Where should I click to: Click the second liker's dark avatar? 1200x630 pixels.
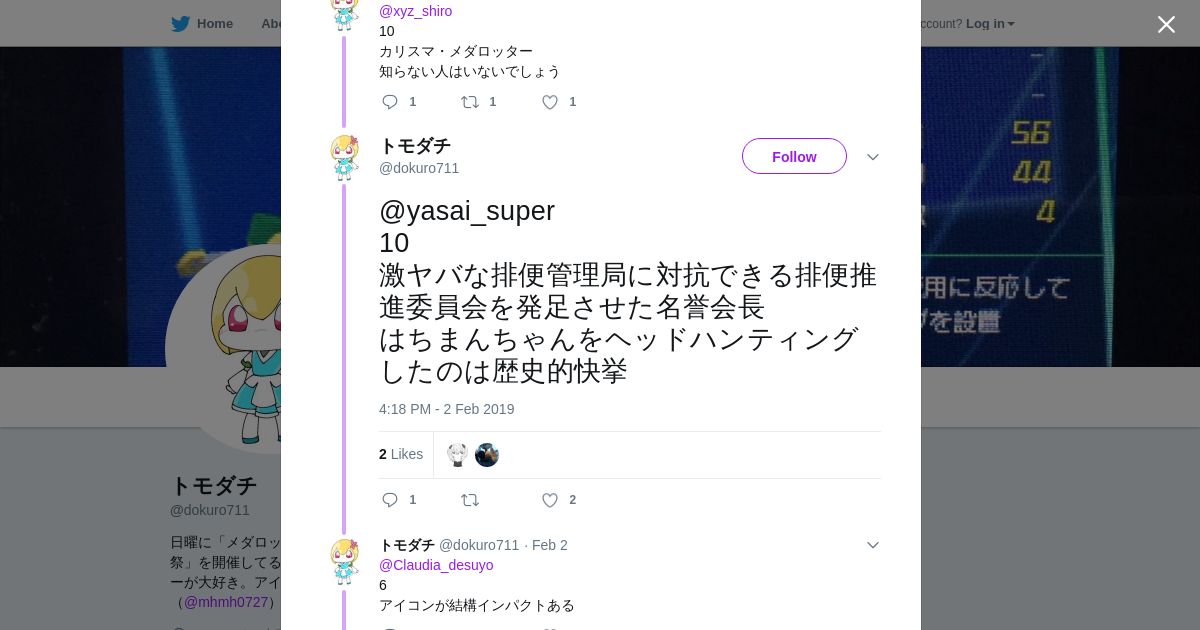tap(487, 455)
